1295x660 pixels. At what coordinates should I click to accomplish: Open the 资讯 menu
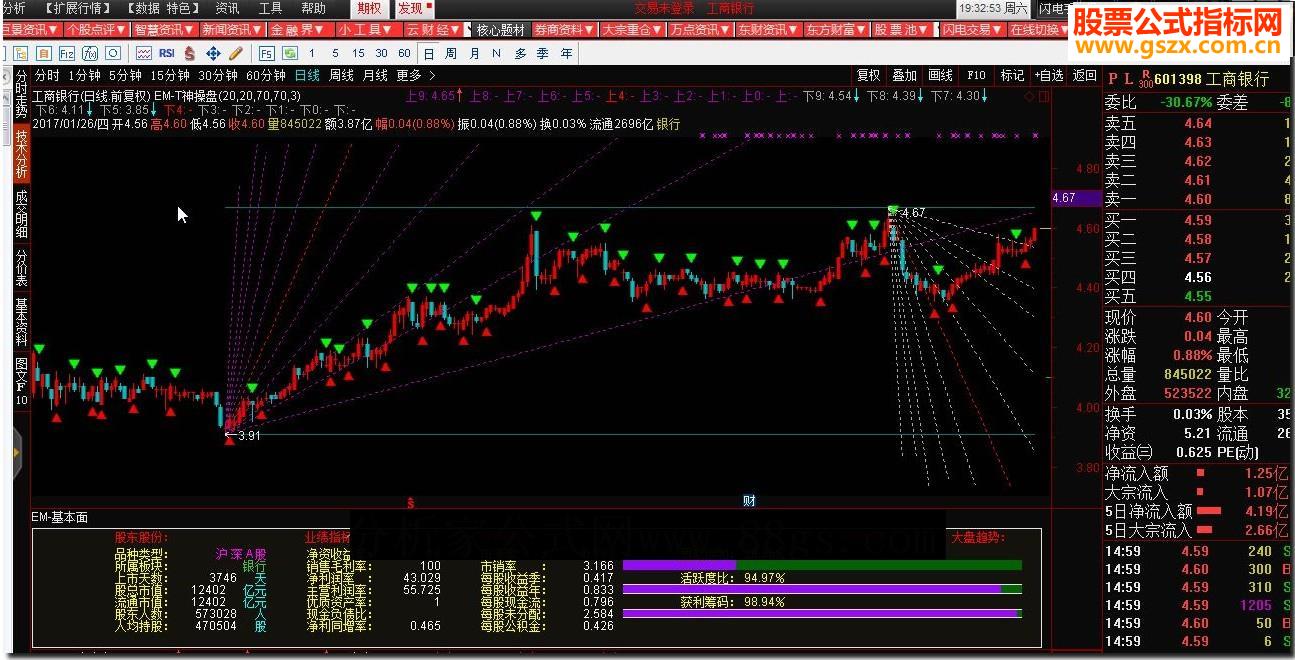click(227, 8)
